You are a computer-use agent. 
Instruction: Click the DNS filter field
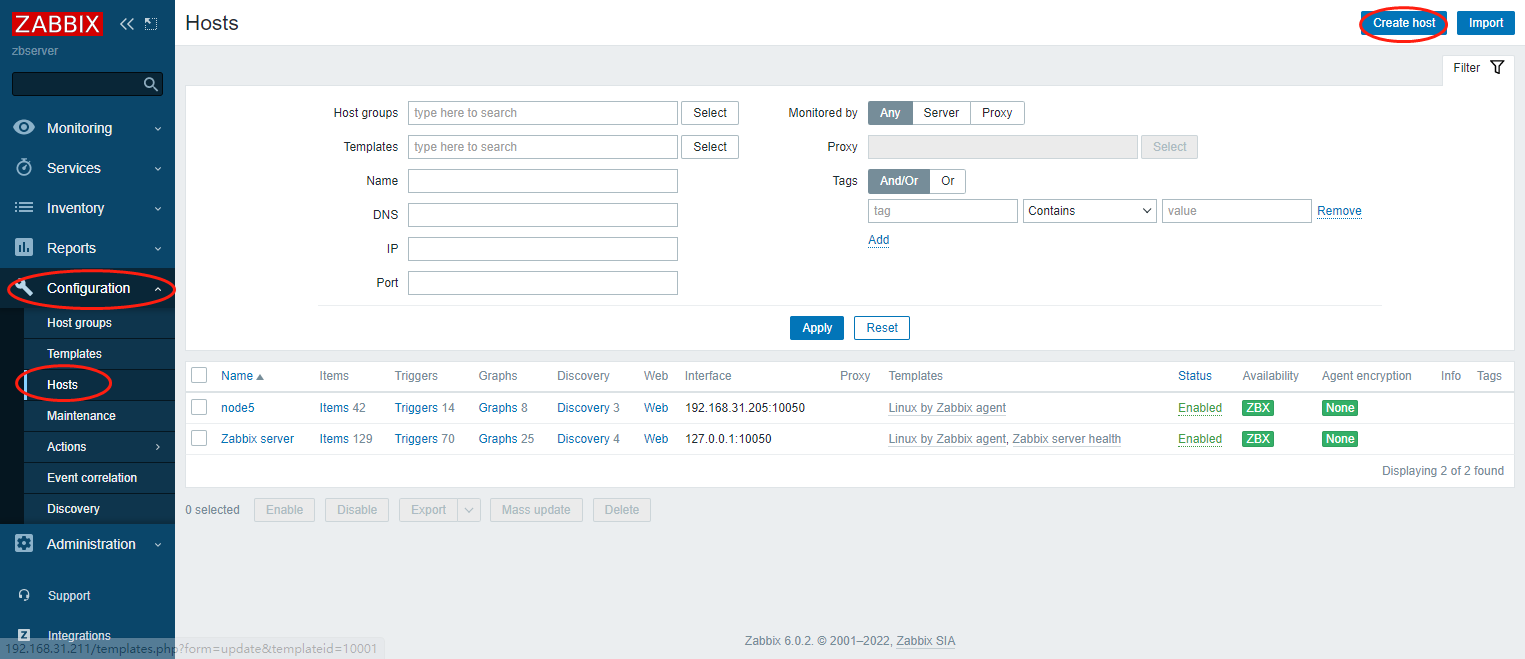tap(543, 215)
